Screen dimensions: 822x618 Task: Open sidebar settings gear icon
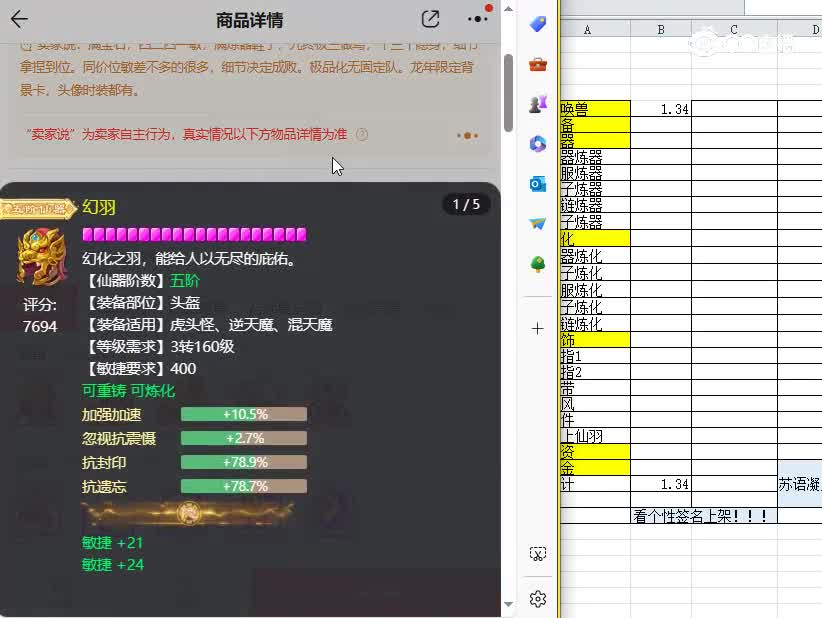pos(538,599)
